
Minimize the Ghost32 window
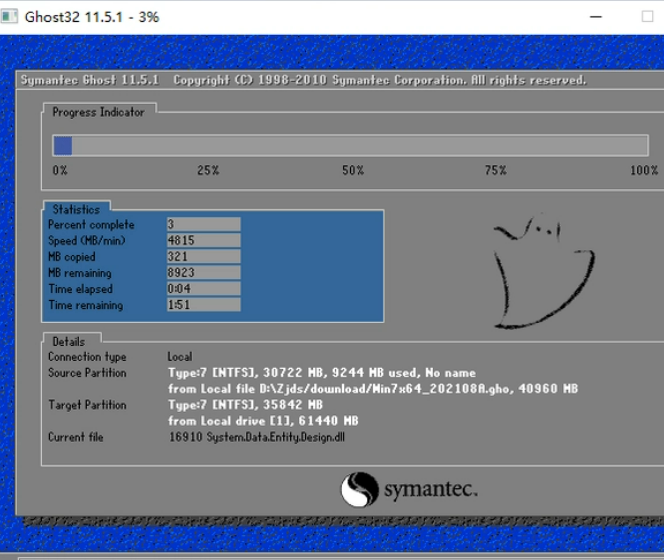(x=597, y=17)
